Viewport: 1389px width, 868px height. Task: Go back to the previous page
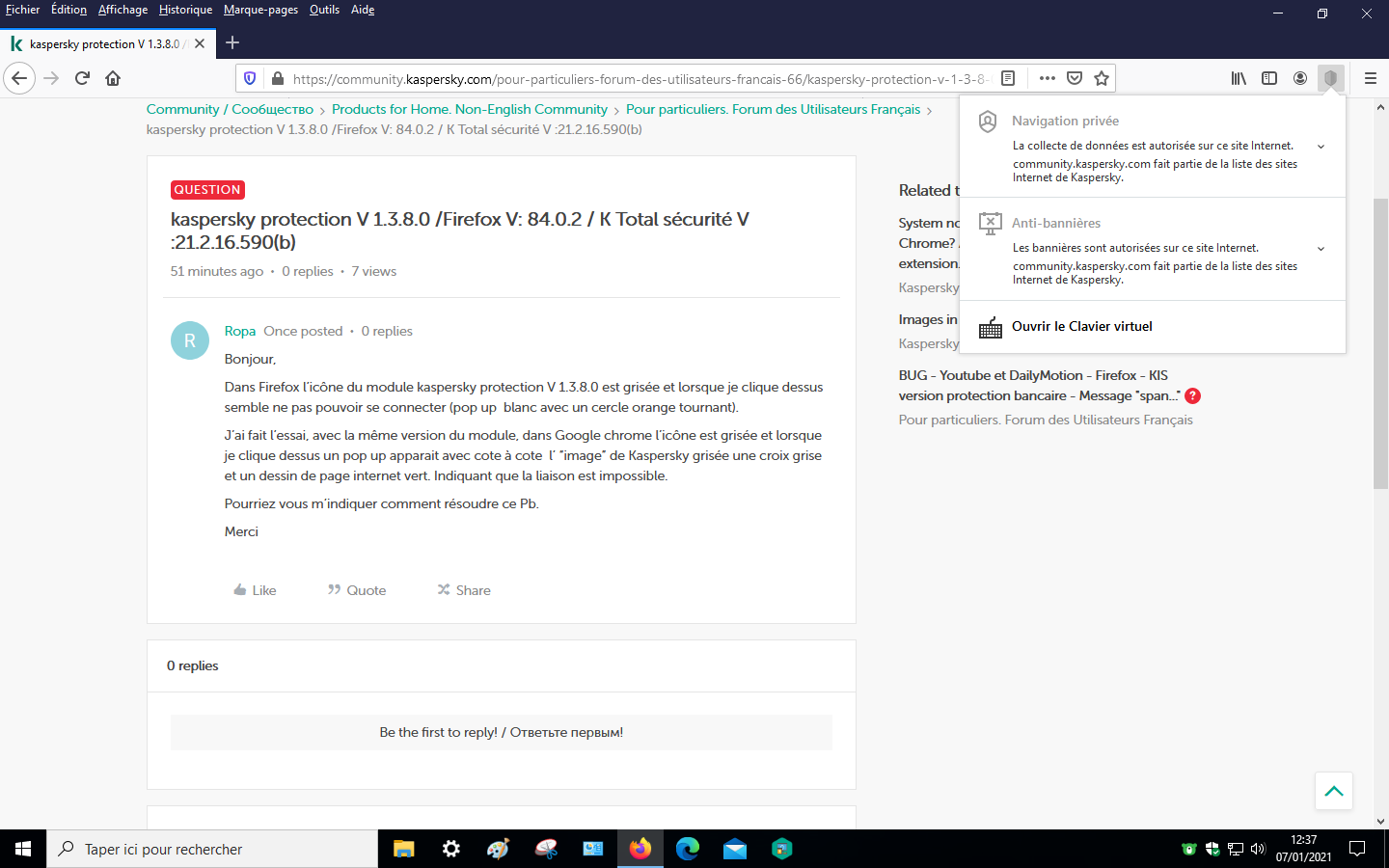coord(19,78)
